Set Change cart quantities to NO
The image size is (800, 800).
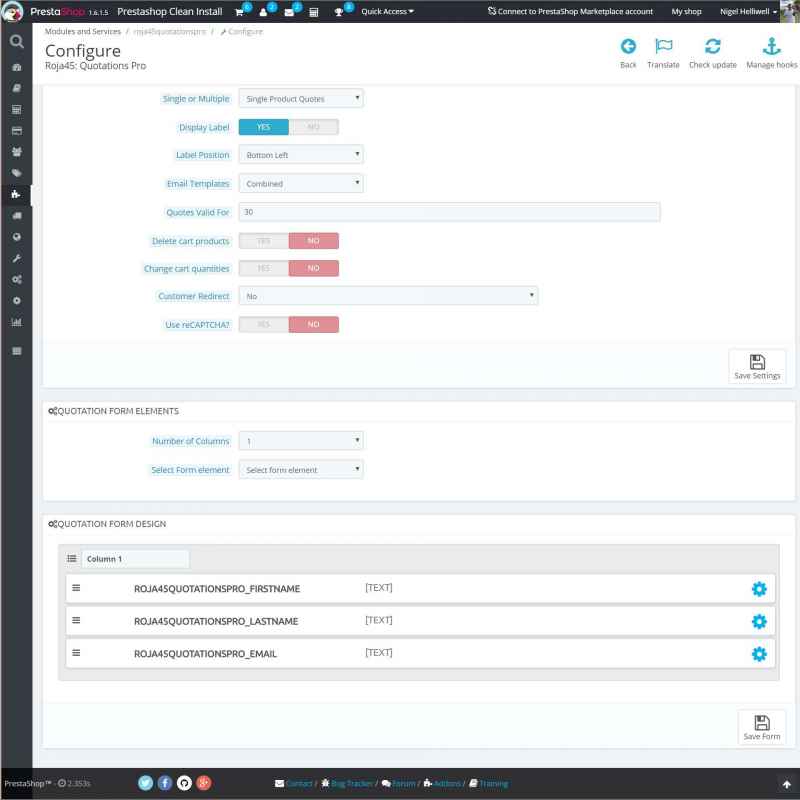(x=313, y=268)
